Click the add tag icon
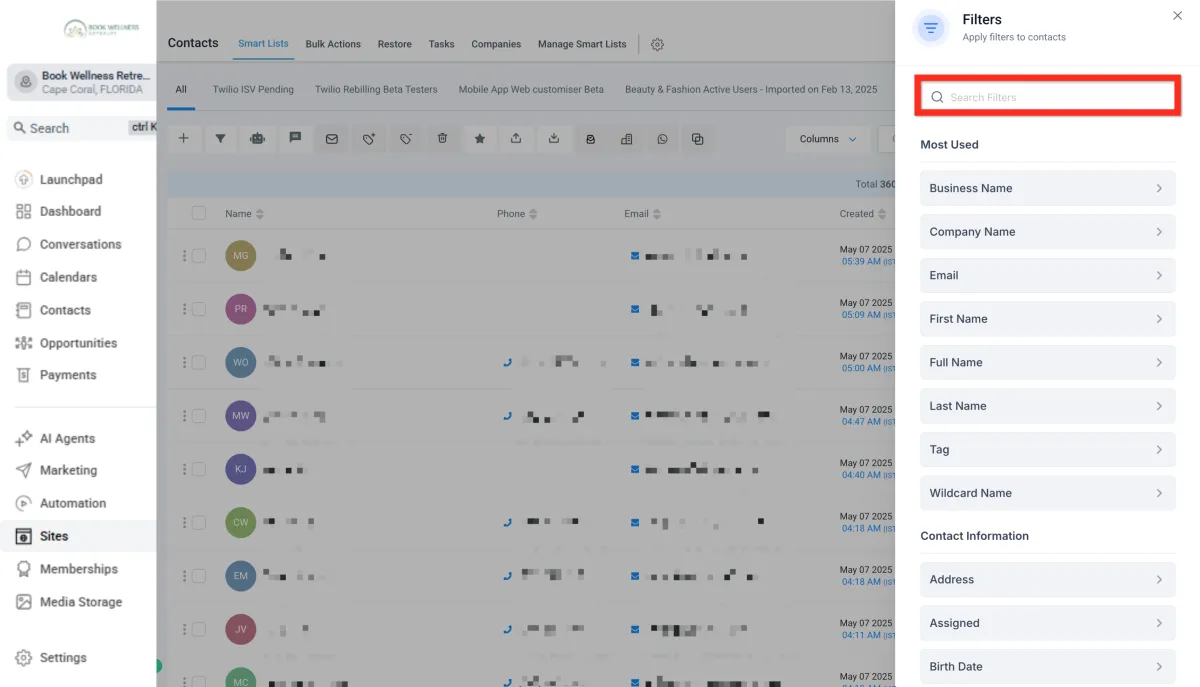This screenshot has height=687, width=1200. (369, 139)
